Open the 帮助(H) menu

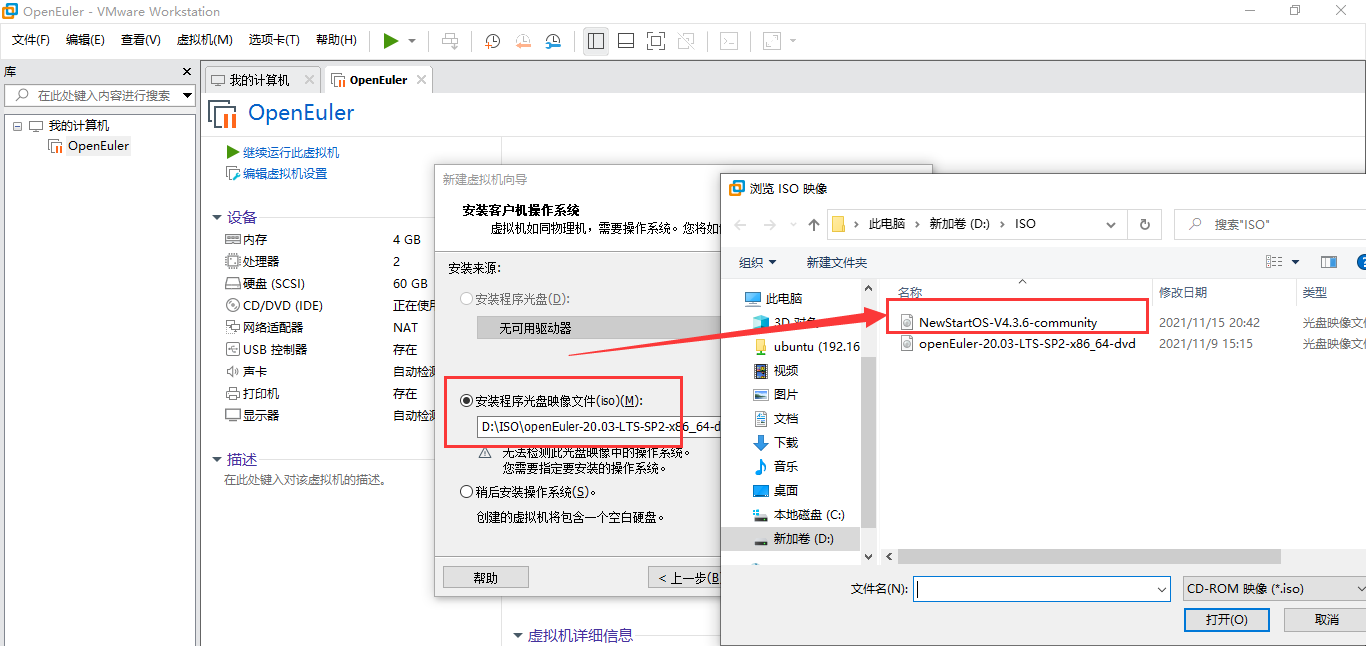[x=336, y=40]
